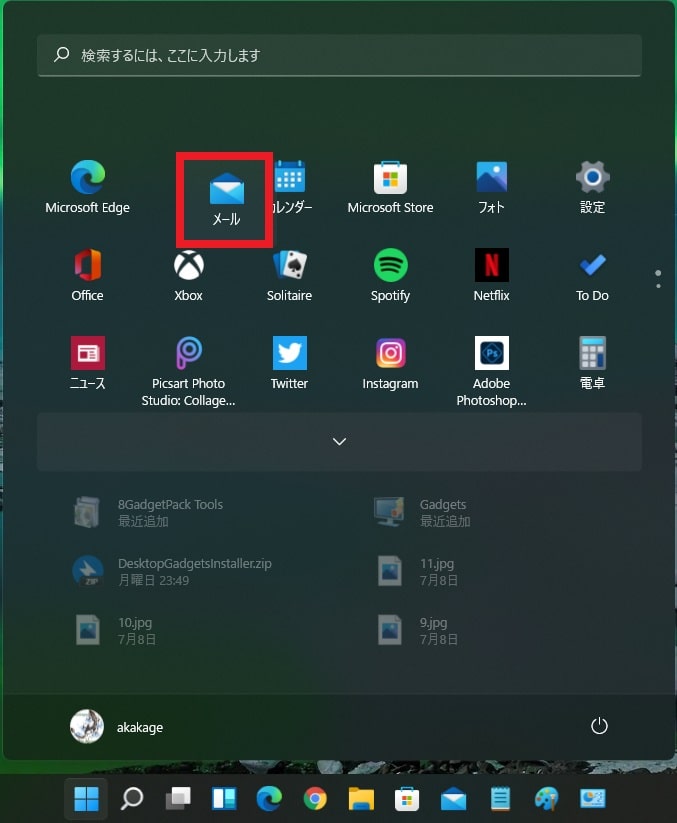Open Task View on the taskbar
The image size is (677, 823).
pos(178,799)
